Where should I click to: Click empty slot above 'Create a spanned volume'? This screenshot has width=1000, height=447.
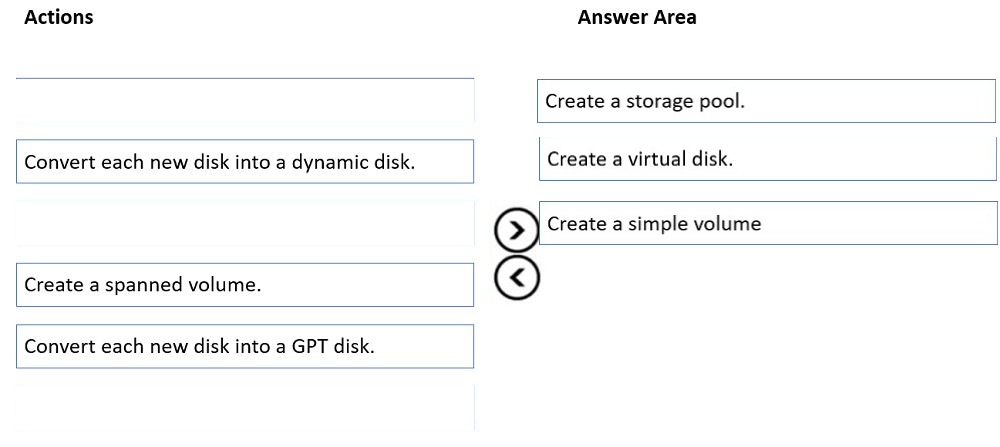245,223
